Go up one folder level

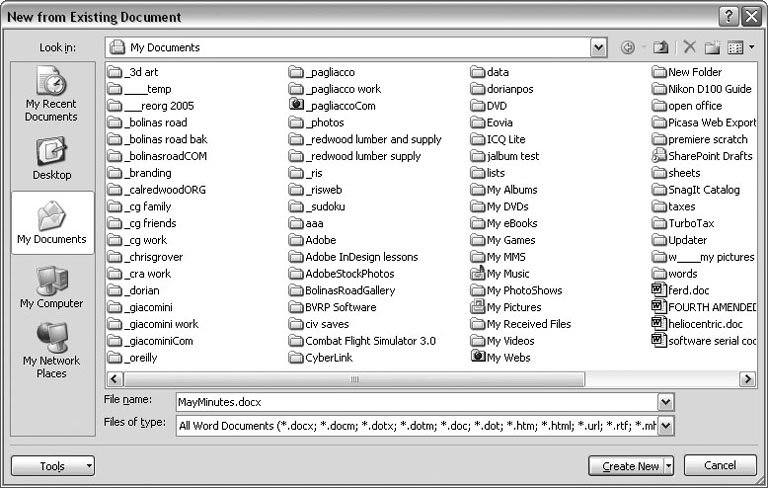click(x=661, y=48)
